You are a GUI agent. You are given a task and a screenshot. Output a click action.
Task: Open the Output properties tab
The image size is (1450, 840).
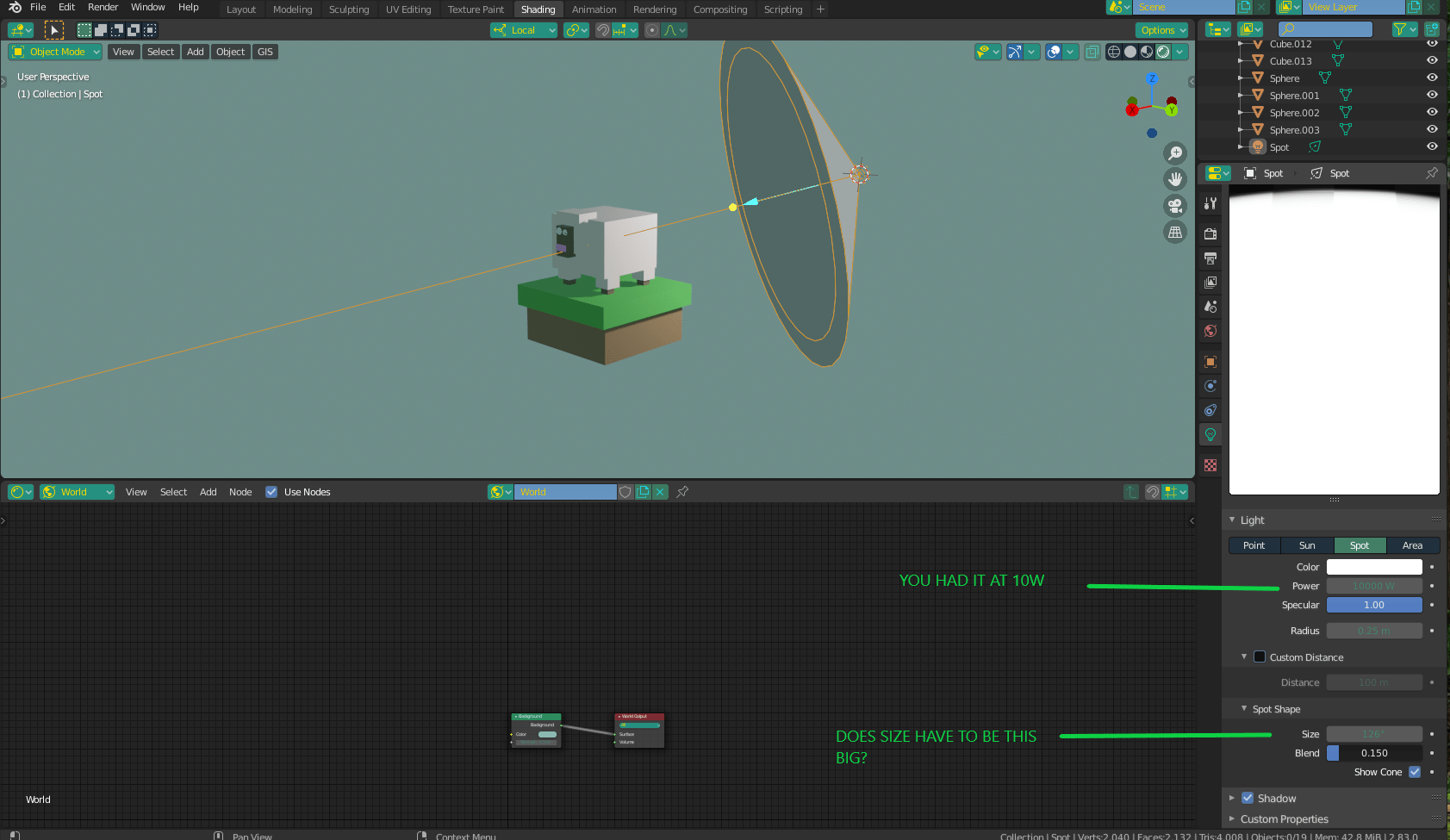[1210, 258]
